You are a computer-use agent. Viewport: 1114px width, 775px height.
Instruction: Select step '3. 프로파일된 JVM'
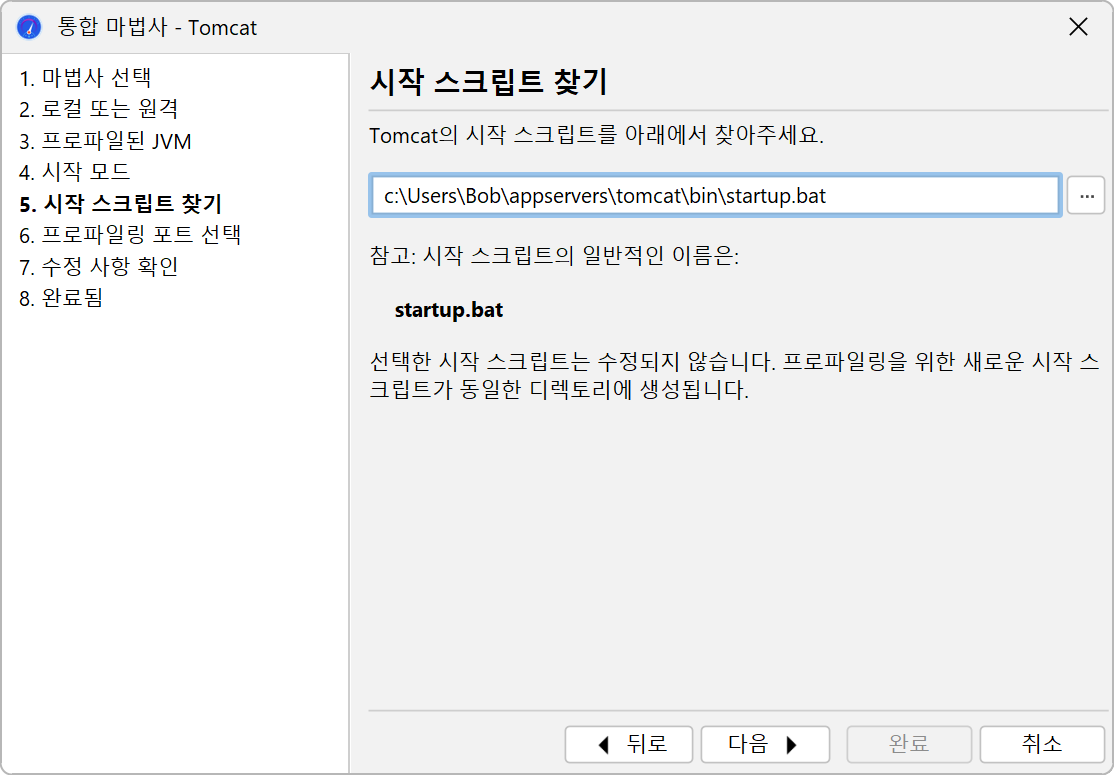[105, 141]
